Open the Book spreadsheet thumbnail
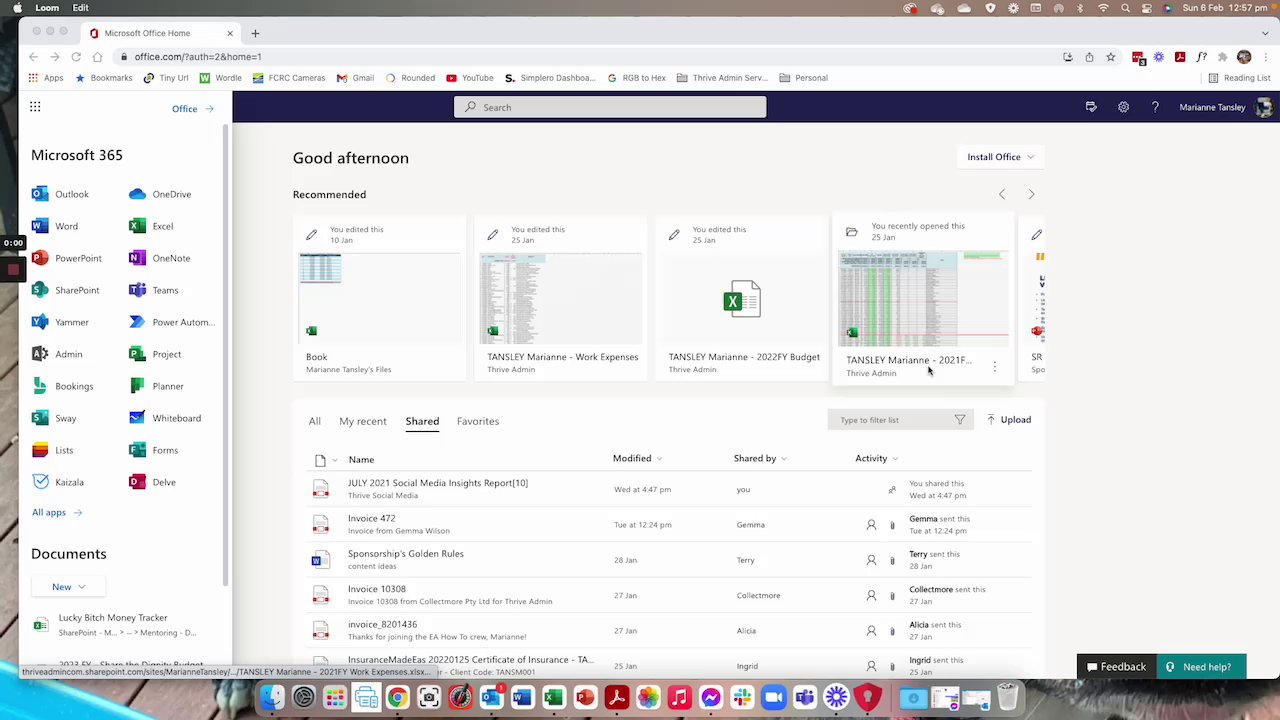Image resolution: width=1280 pixels, height=720 pixels. point(379,298)
